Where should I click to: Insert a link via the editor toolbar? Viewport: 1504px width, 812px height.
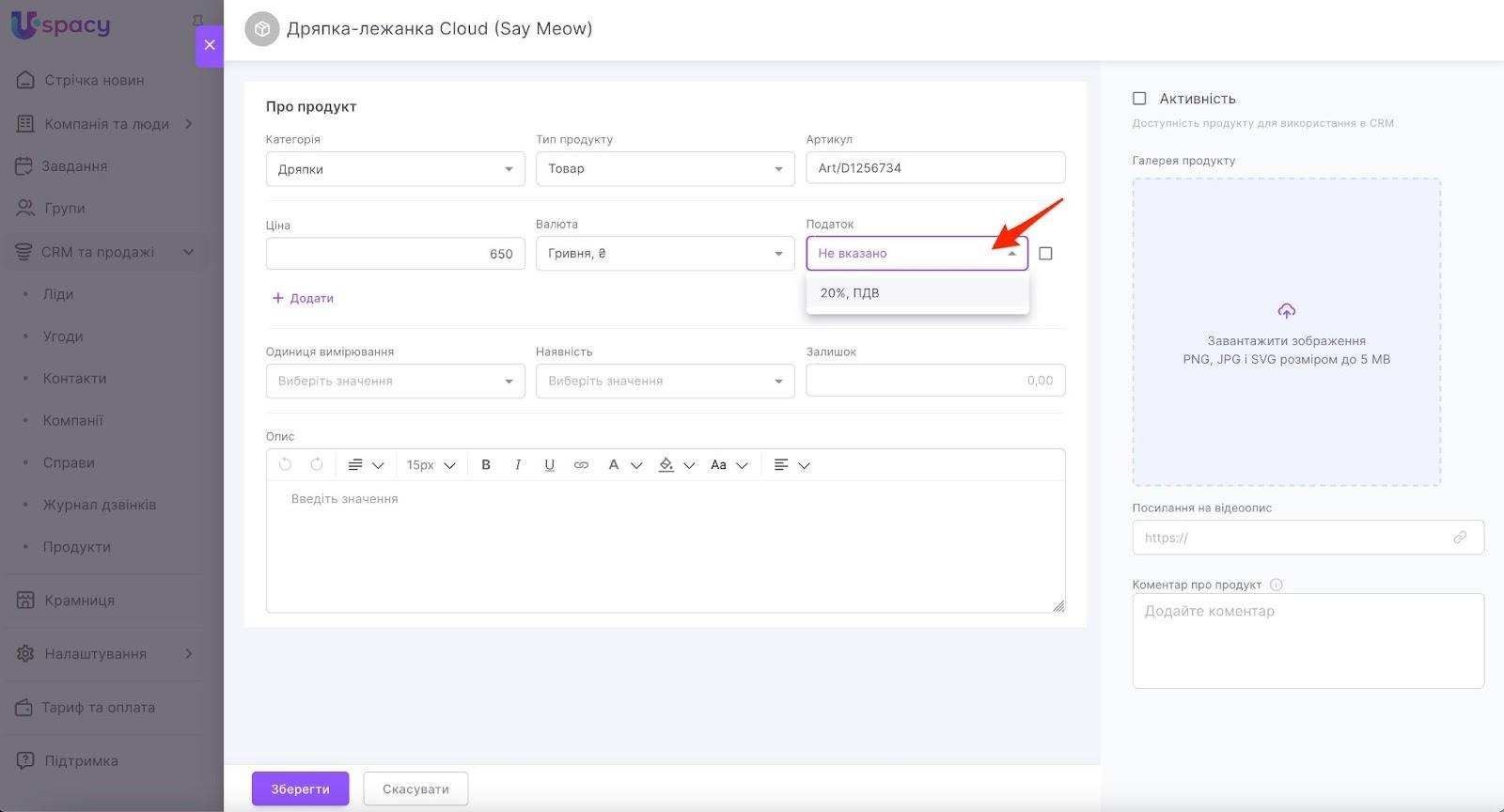click(x=581, y=464)
